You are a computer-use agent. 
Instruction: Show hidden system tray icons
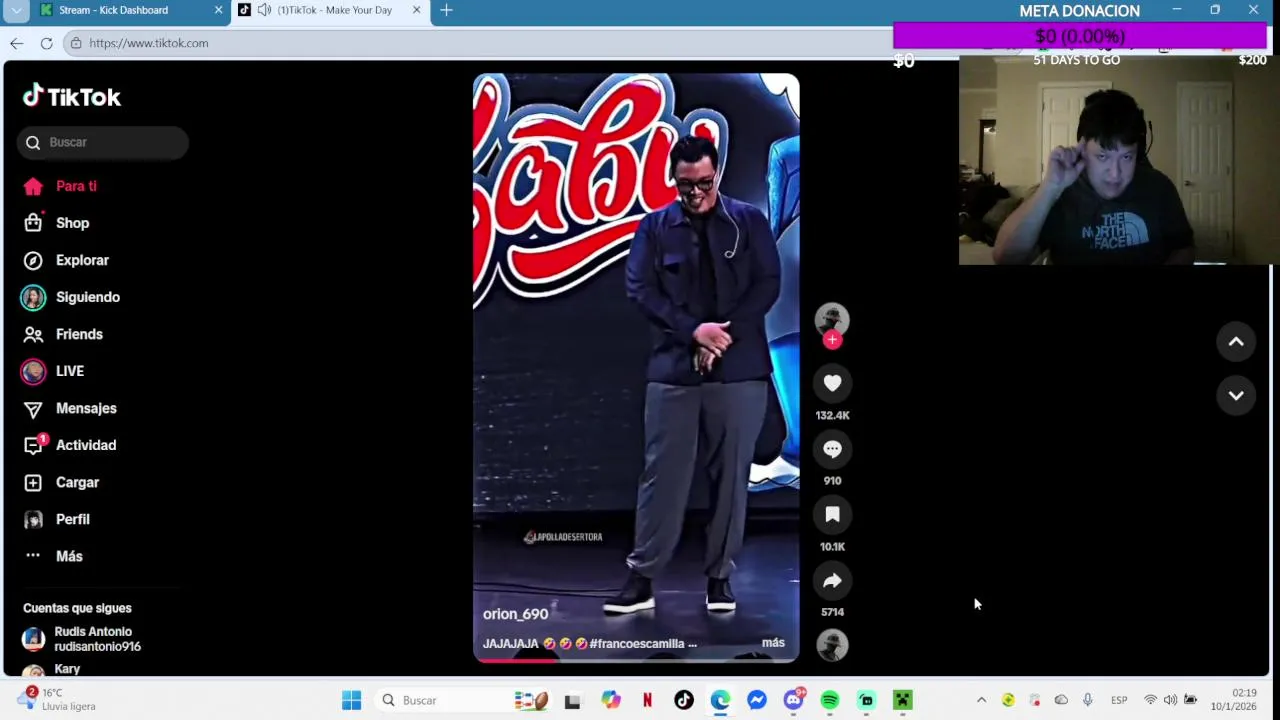click(x=981, y=700)
